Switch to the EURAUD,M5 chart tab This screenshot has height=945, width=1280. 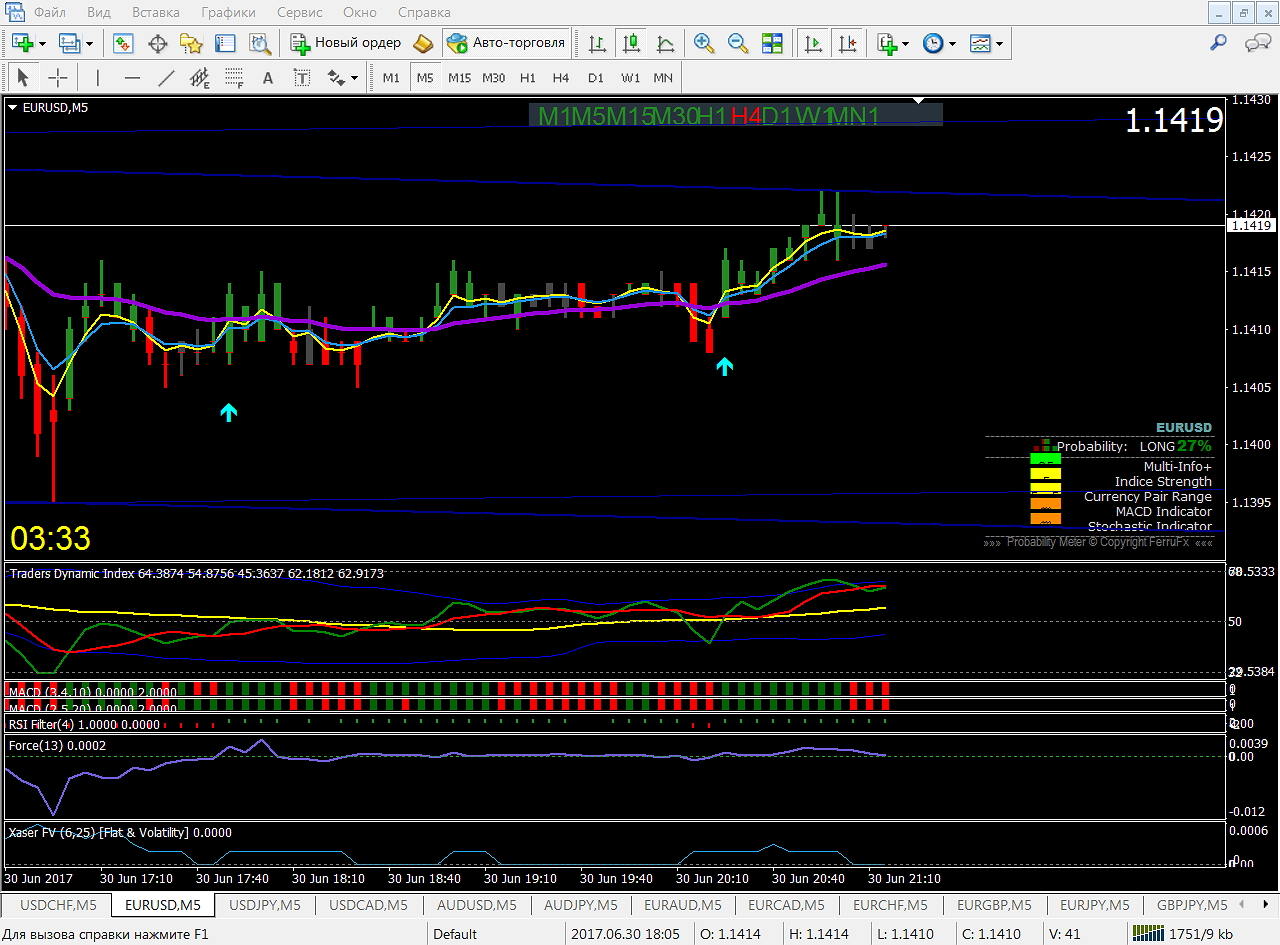point(683,905)
